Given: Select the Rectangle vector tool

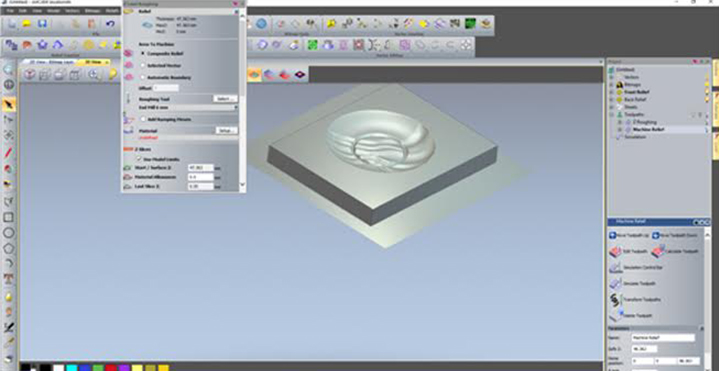Looking at the screenshot, I should (9, 217).
